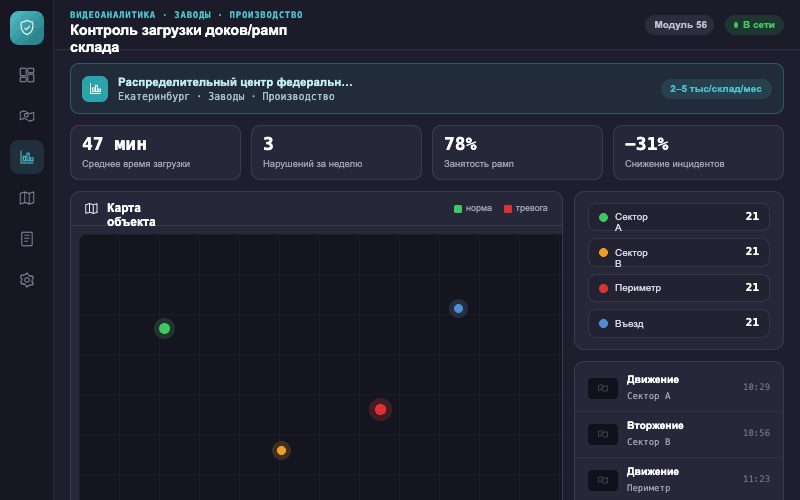
Task: Open the Нарушений за неделю card
Action: [x=336, y=153]
